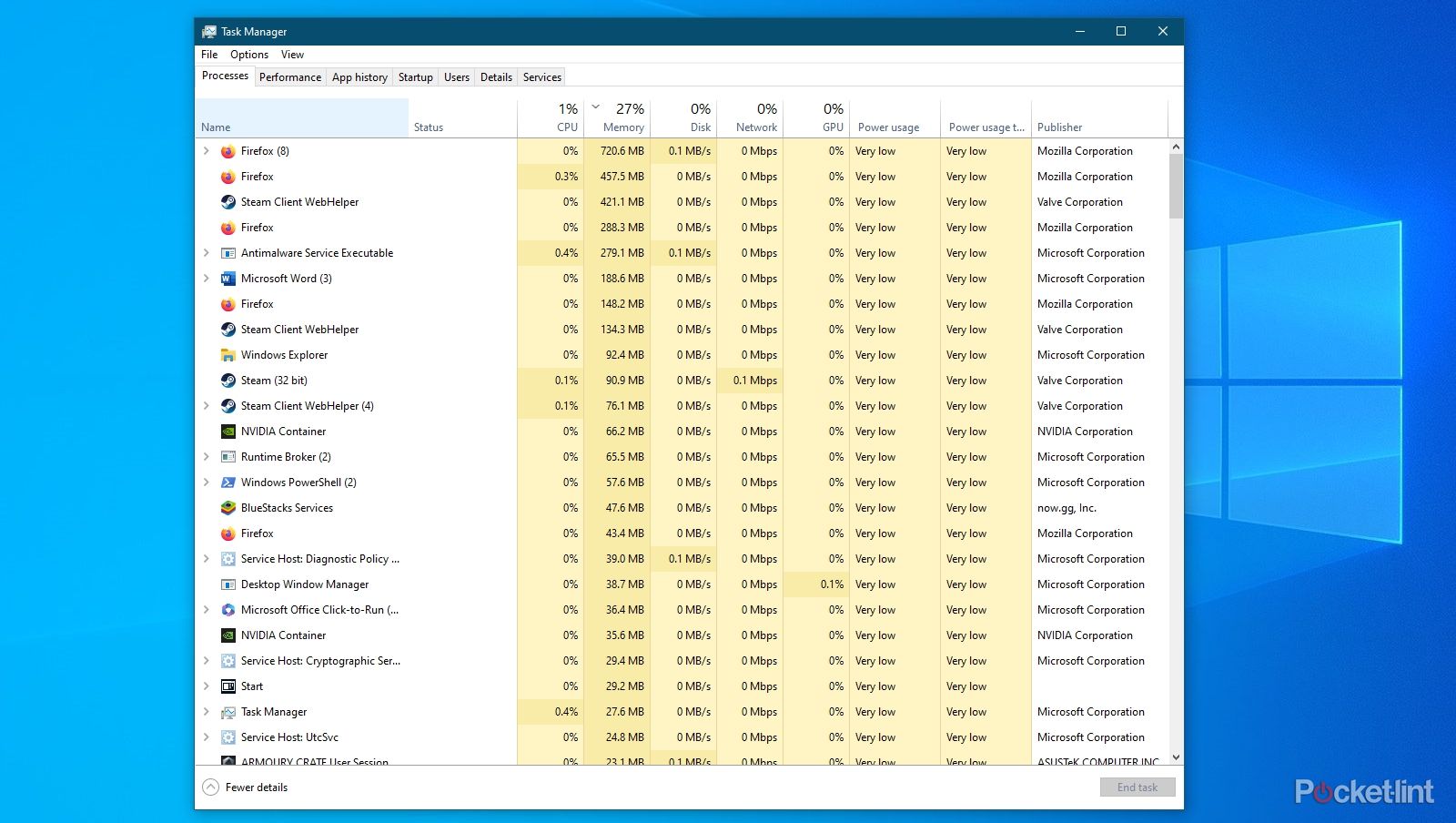
Task: Sort processes by the Network column
Action: click(x=750, y=117)
